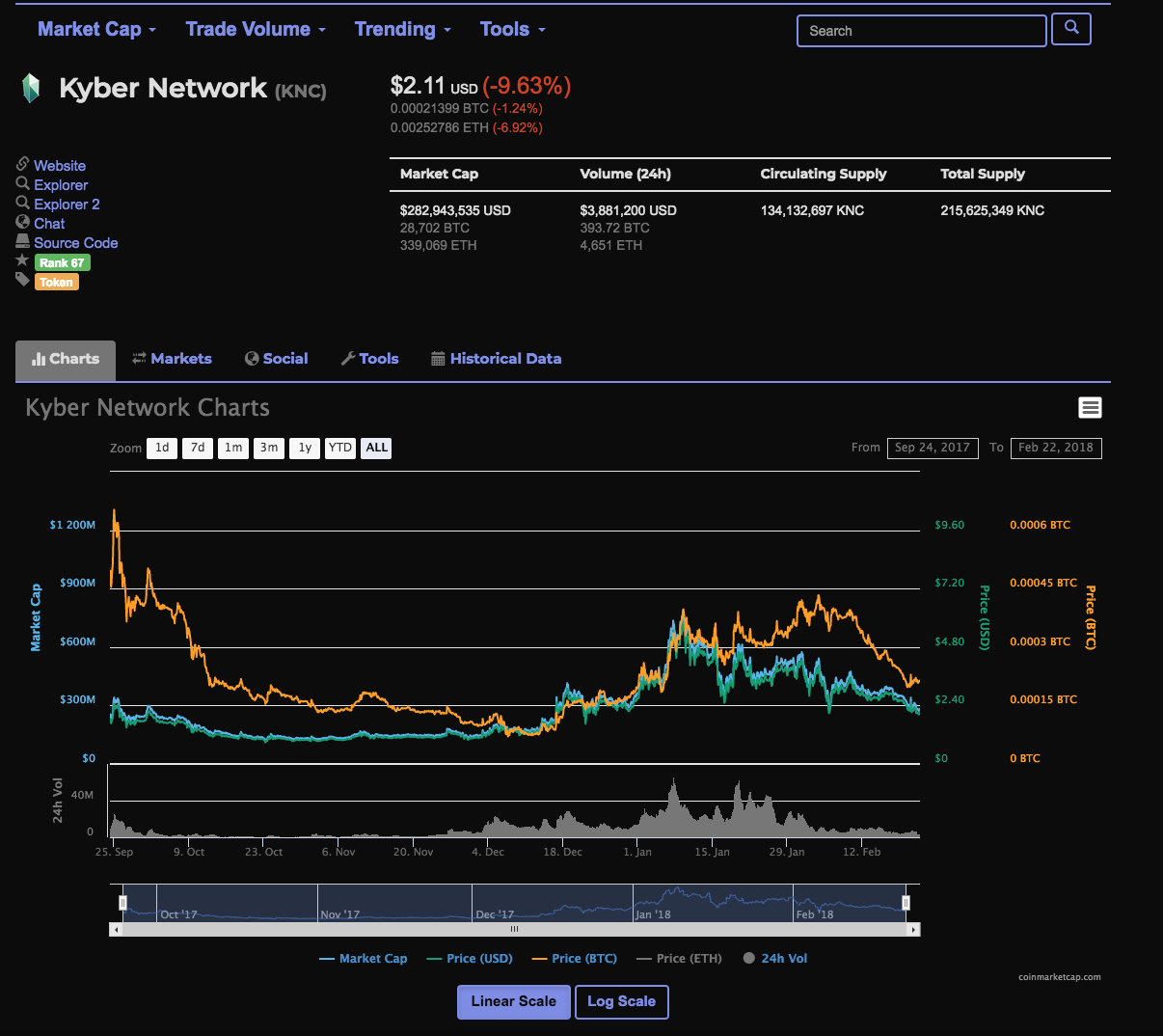1163x1036 pixels.
Task: Click the left arrow of the navigator scrollbar
Action: 116,930
